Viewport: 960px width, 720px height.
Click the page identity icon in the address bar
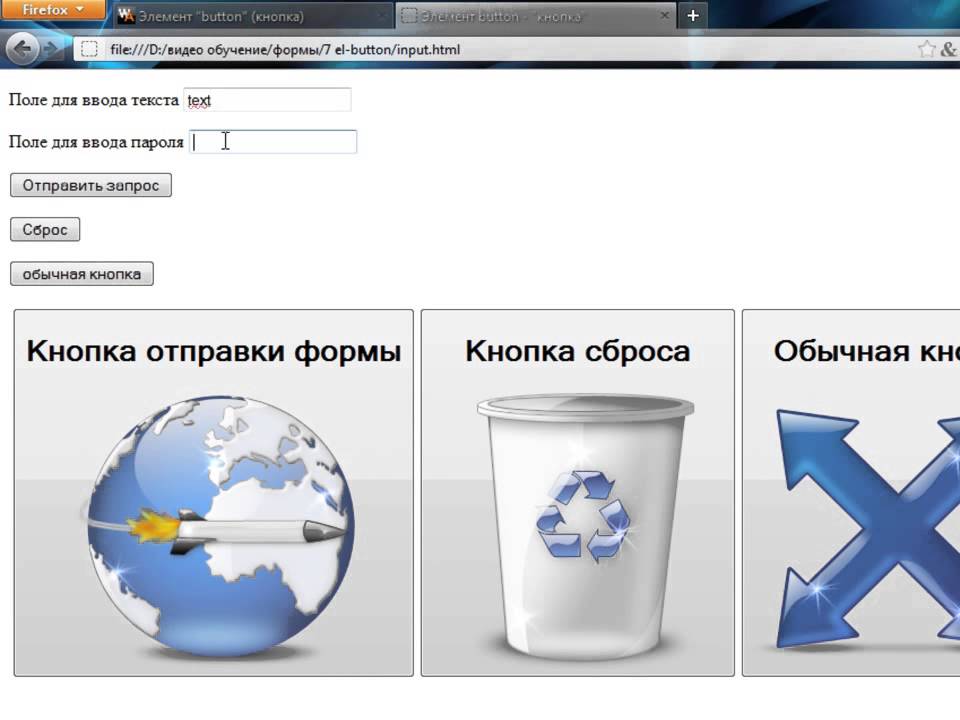click(89, 49)
